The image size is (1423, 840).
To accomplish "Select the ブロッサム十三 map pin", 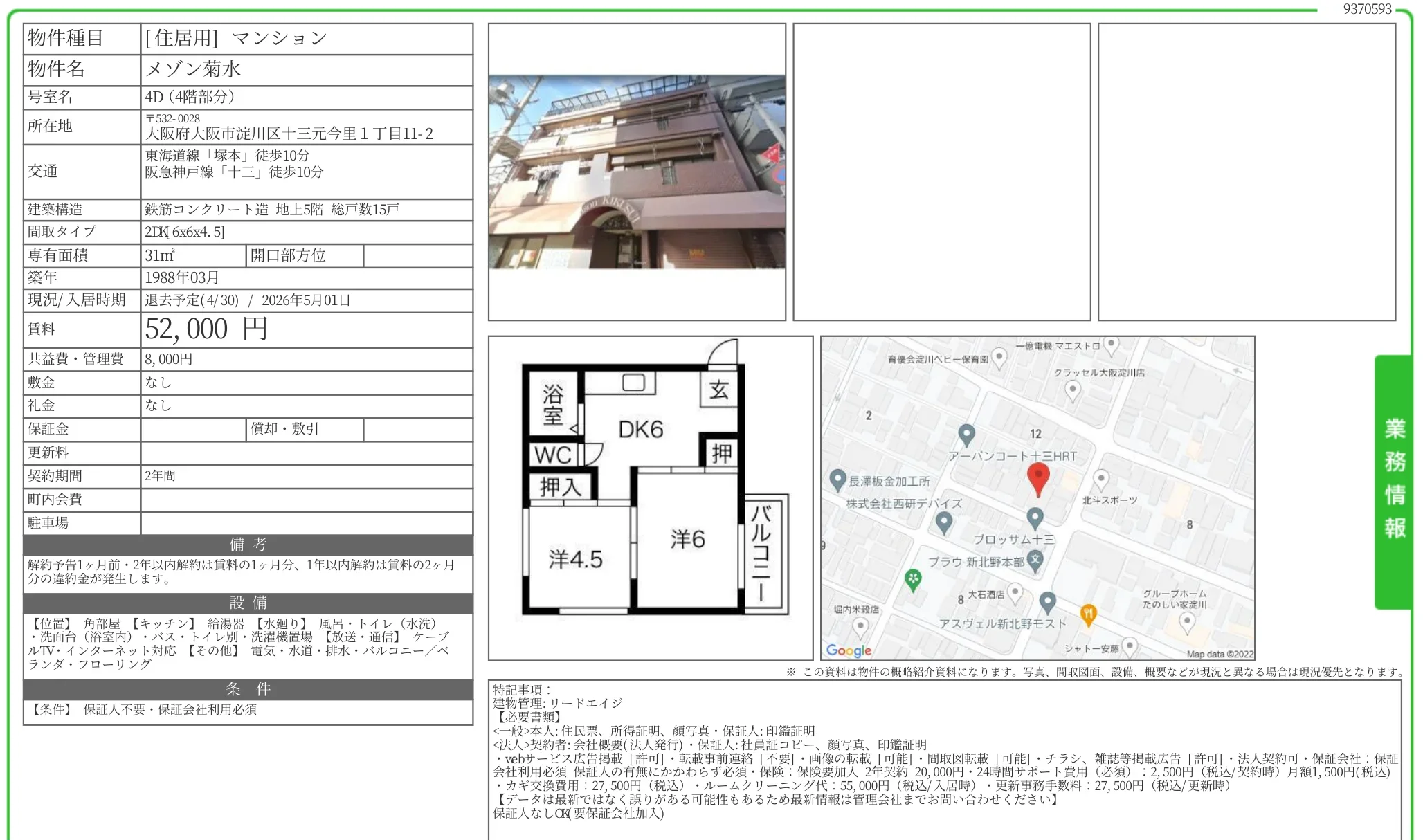I will [1035, 517].
